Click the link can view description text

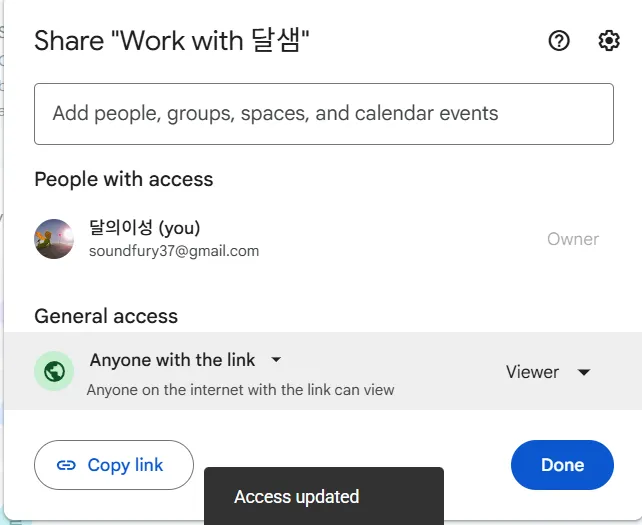point(240,389)
